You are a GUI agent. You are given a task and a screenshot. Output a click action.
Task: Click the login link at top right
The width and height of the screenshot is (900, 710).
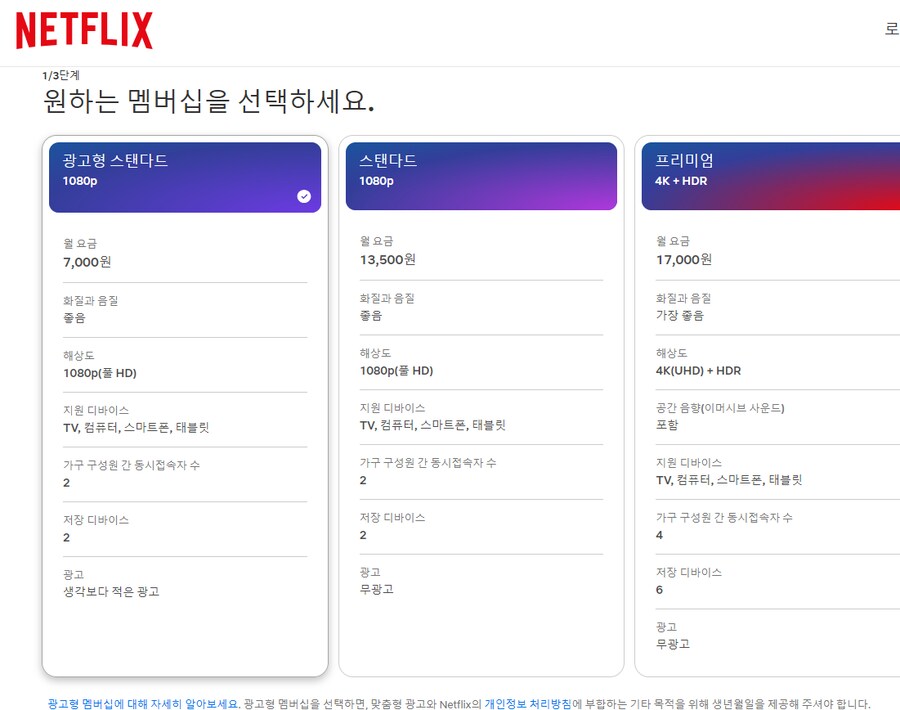pos(892,28)
